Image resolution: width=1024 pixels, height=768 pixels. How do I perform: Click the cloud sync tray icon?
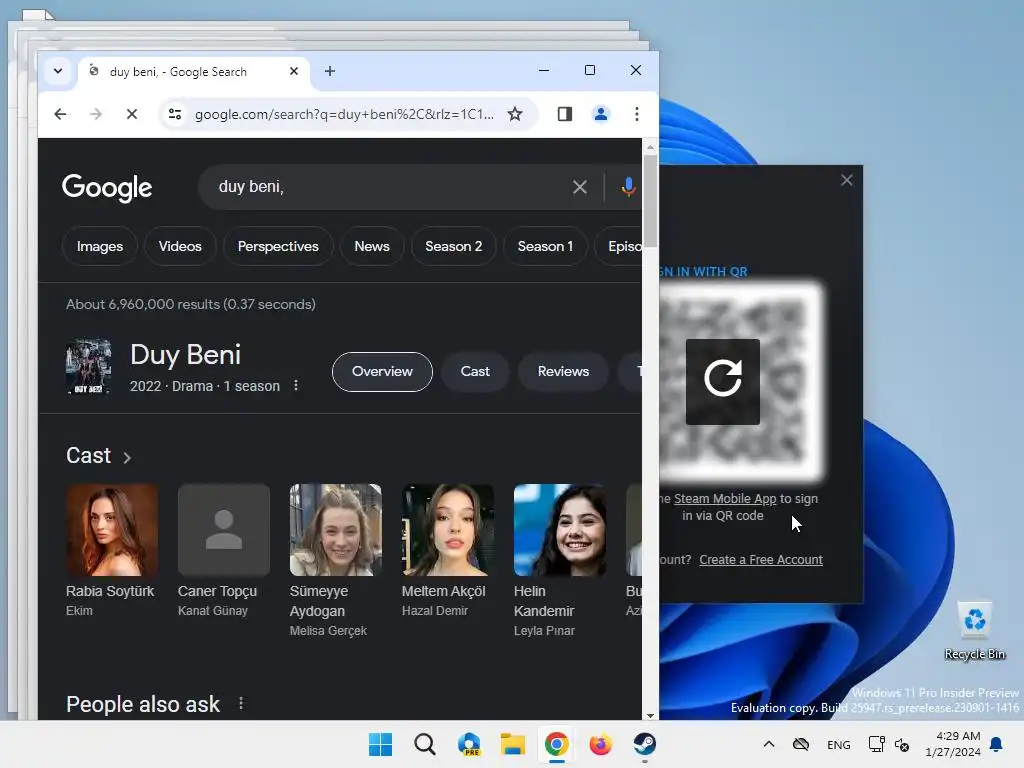[x=801, y=744]
